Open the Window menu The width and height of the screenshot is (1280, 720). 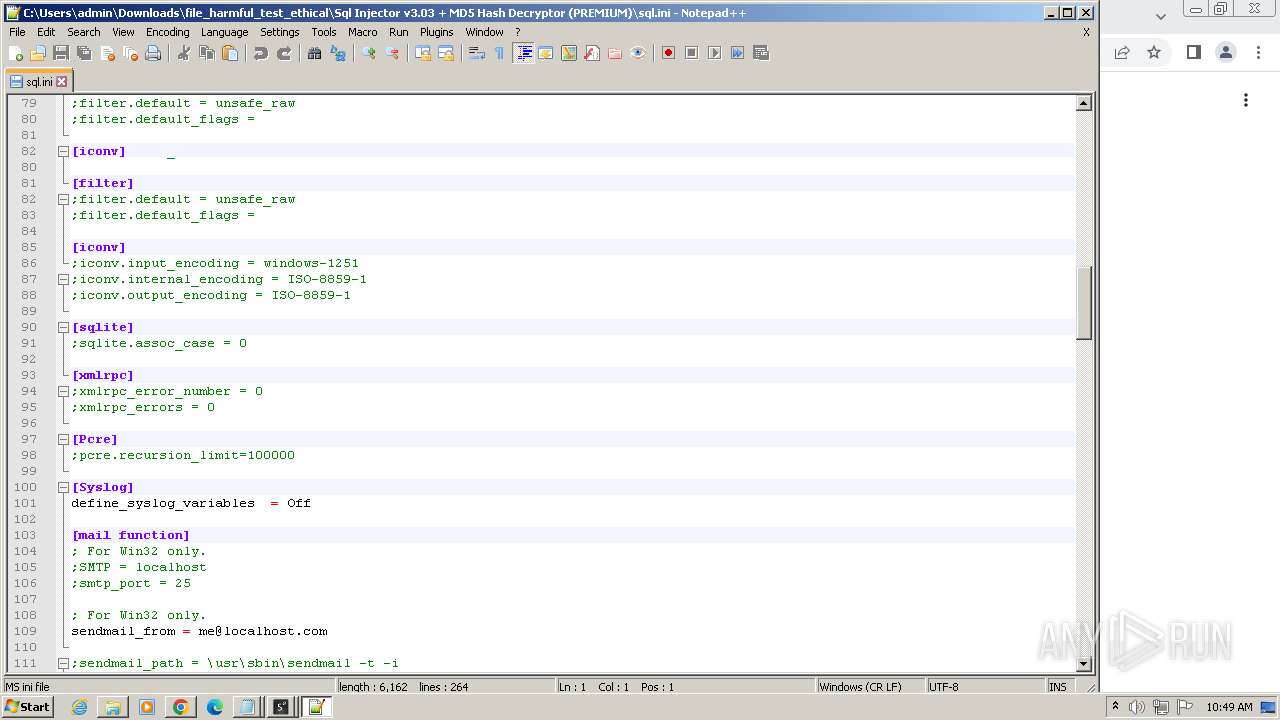(484, 32)
